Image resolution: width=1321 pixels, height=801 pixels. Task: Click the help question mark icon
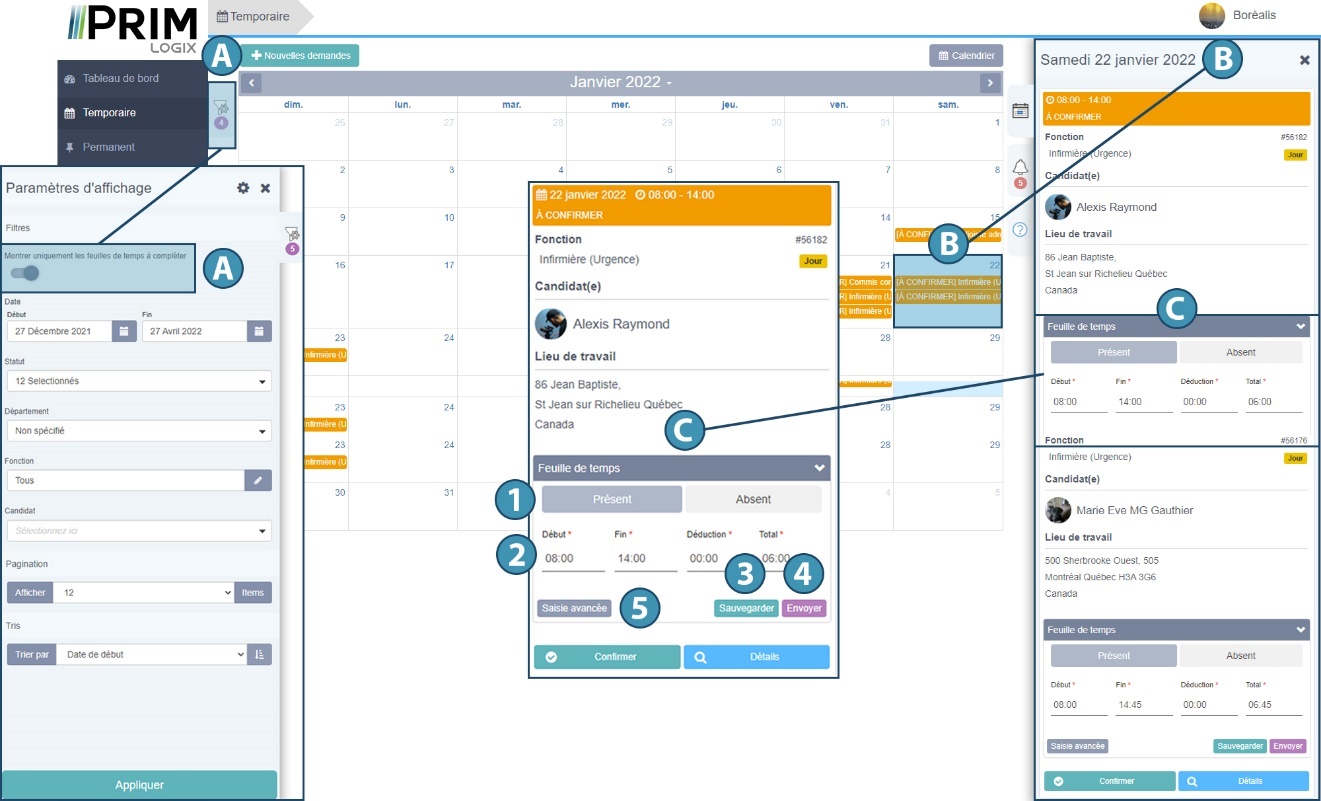pos(1020,229)
